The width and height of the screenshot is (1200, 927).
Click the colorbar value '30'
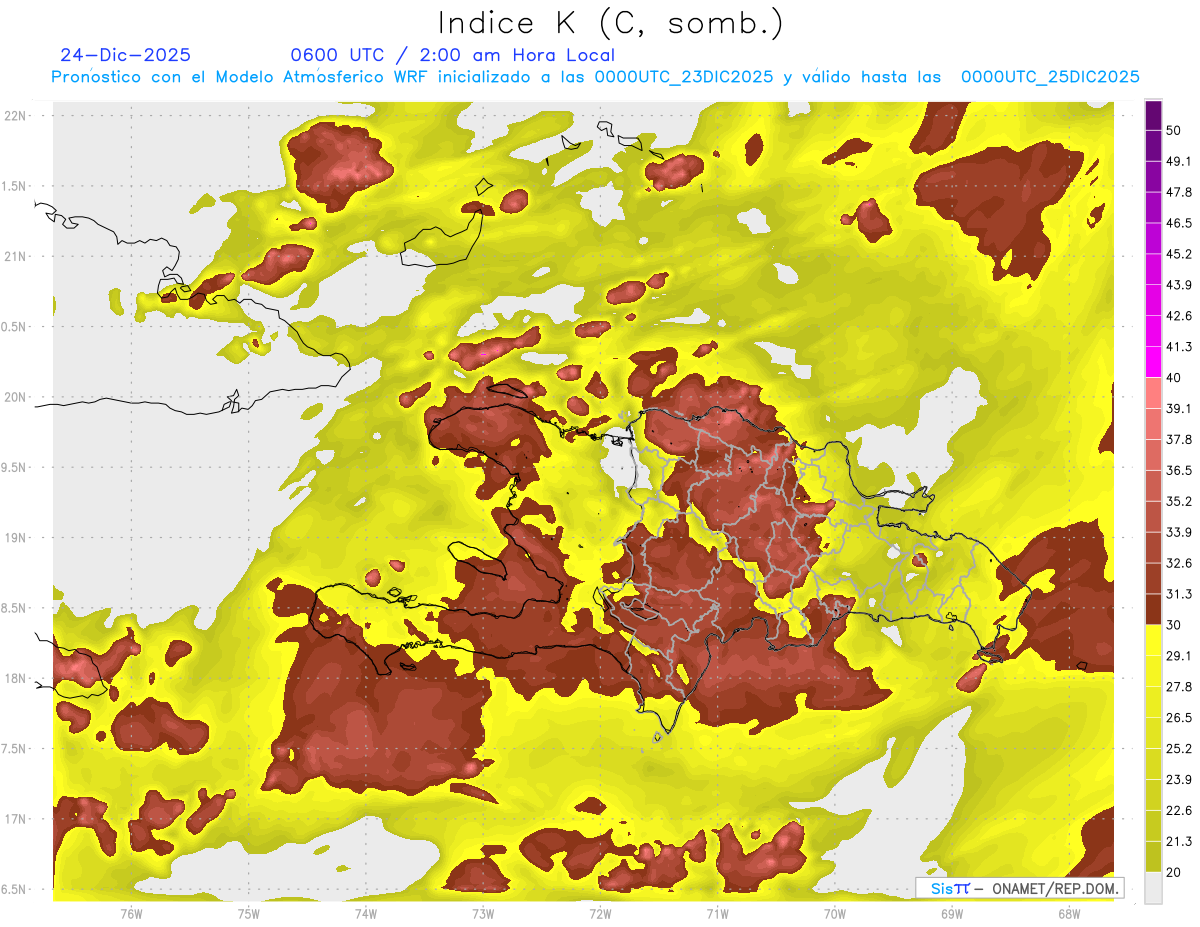coord(1174,625)
